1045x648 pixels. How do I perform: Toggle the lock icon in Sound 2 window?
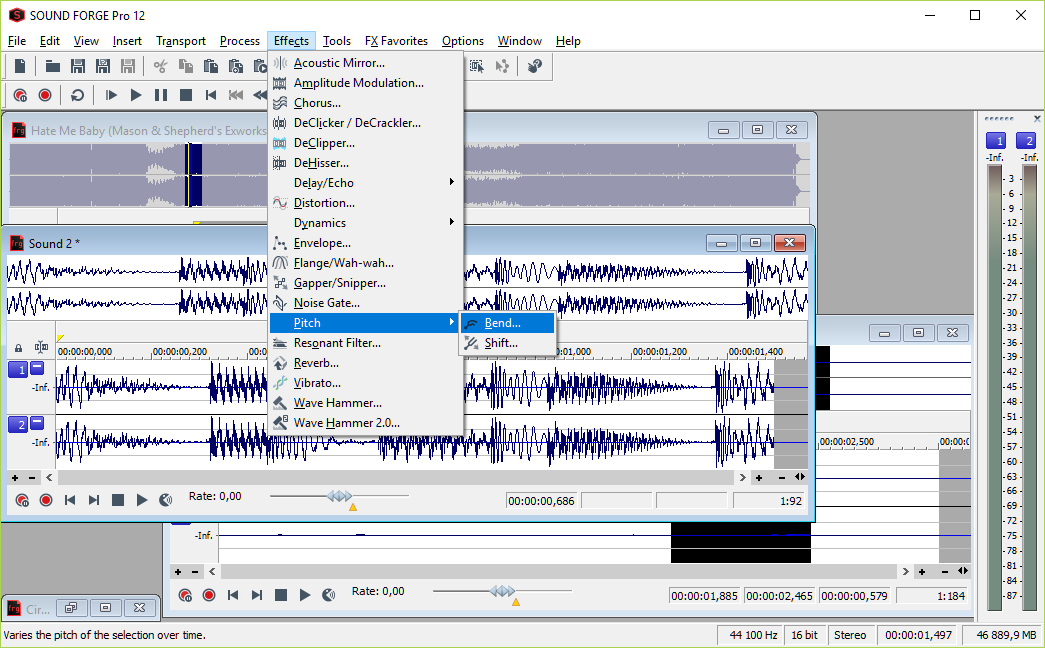[19, 348]
